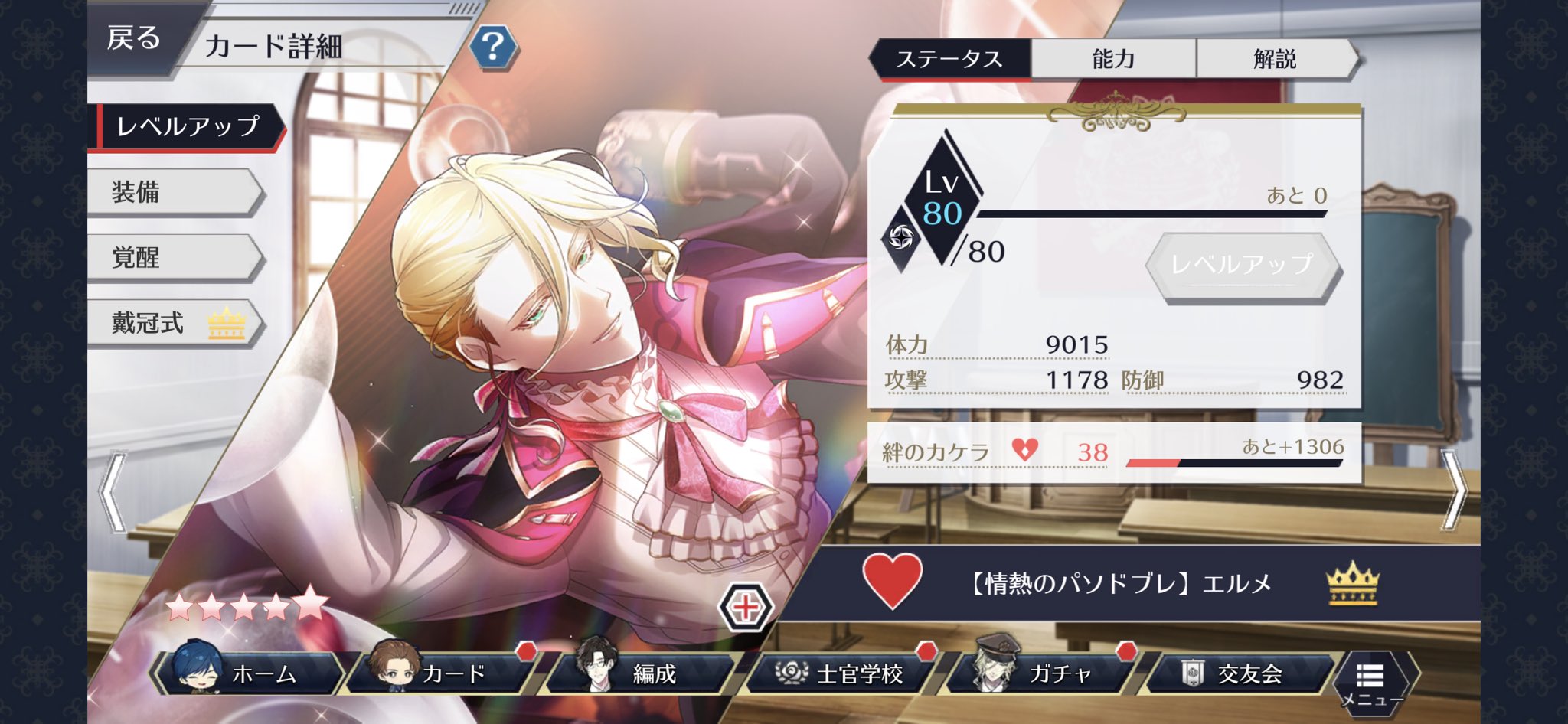Screen dimensions: 1568x724
Task: Toggle the large red heart favorite icon
Action: pyautogui.click(x=892, y=582)
